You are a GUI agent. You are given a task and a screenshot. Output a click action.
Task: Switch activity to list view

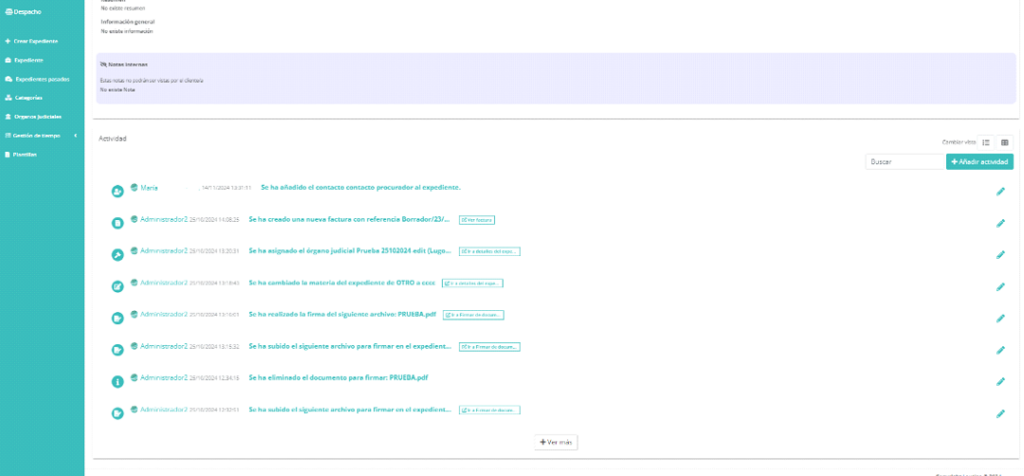pos(986,143)
